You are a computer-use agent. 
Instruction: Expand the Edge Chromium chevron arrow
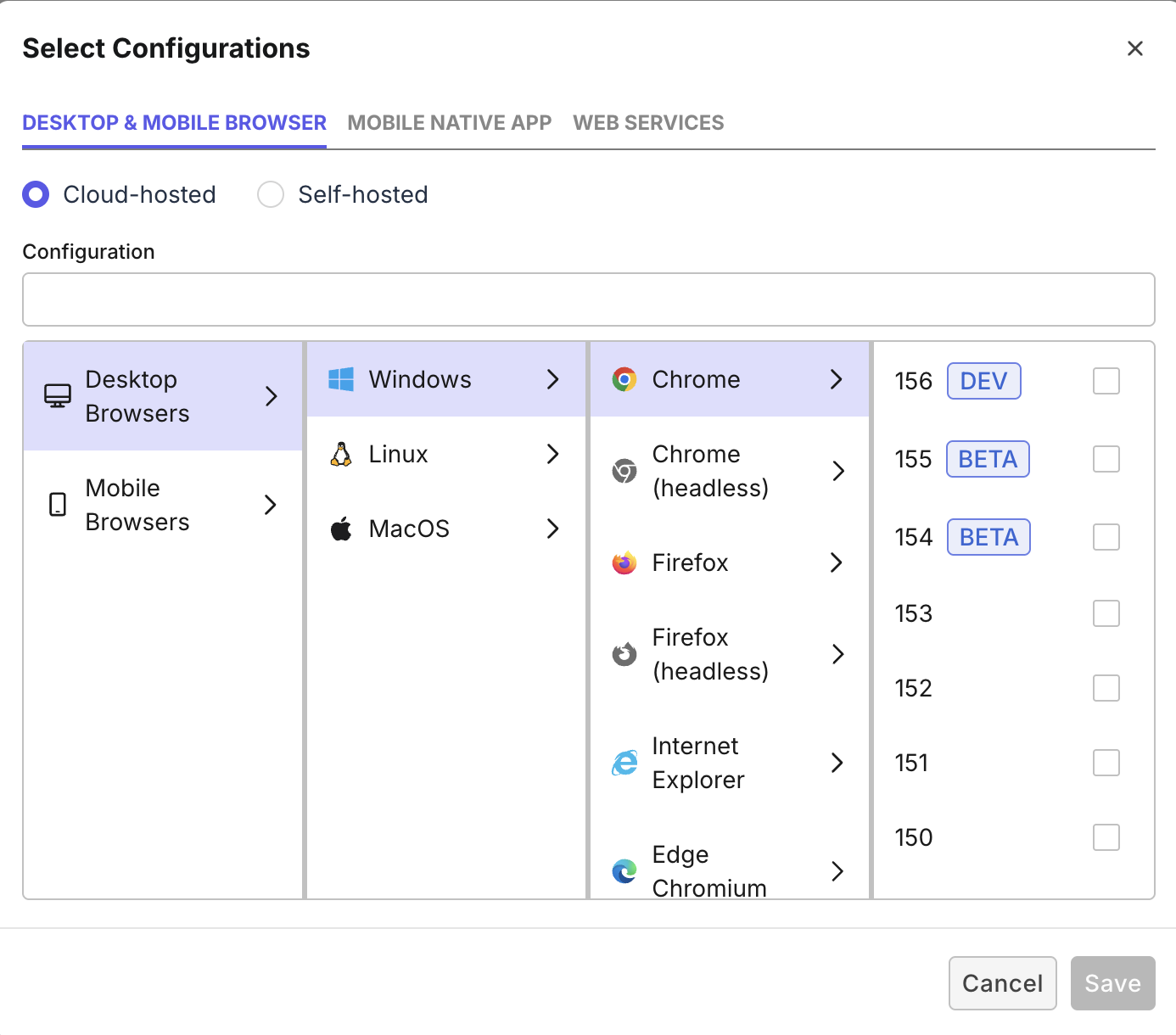[837, 871]
